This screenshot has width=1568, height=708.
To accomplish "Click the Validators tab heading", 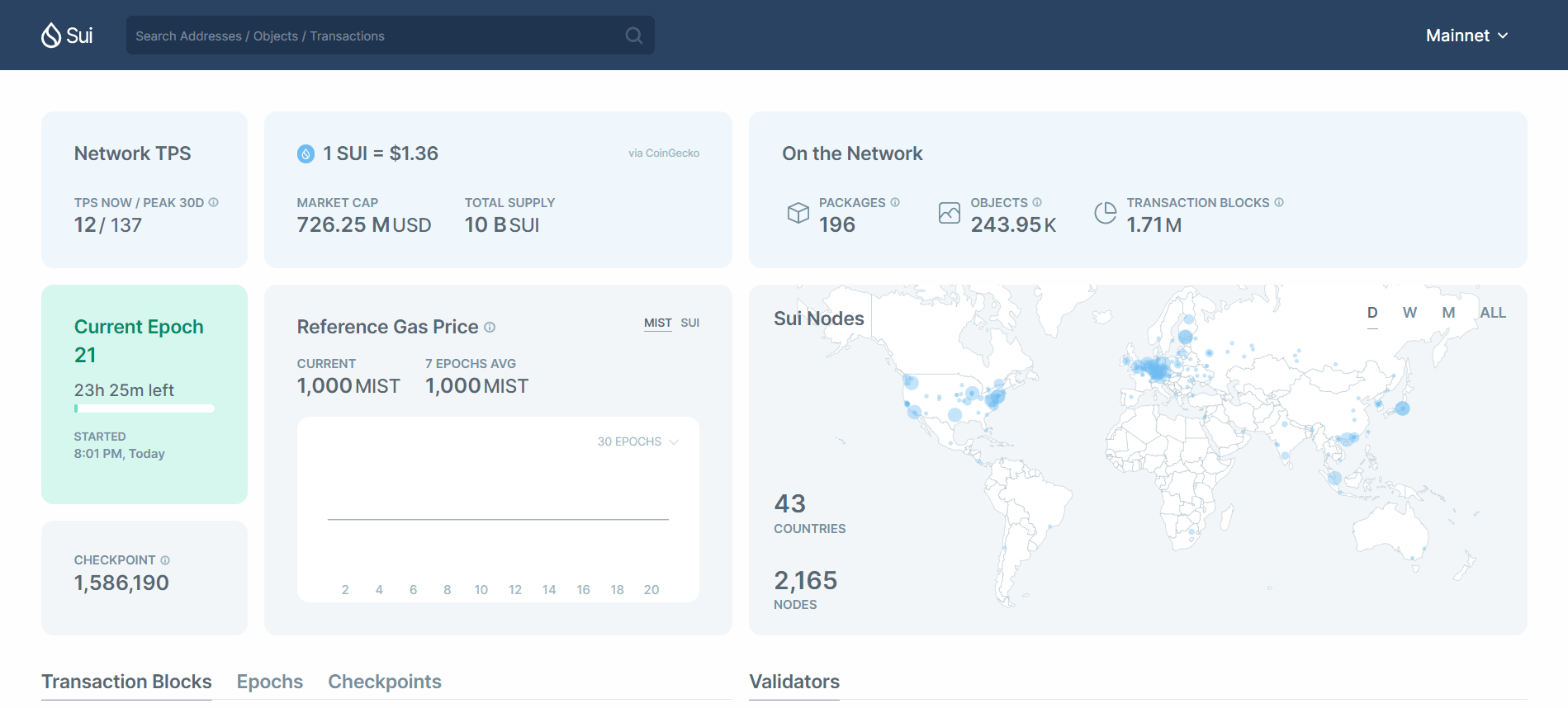I will pos(794,682).
